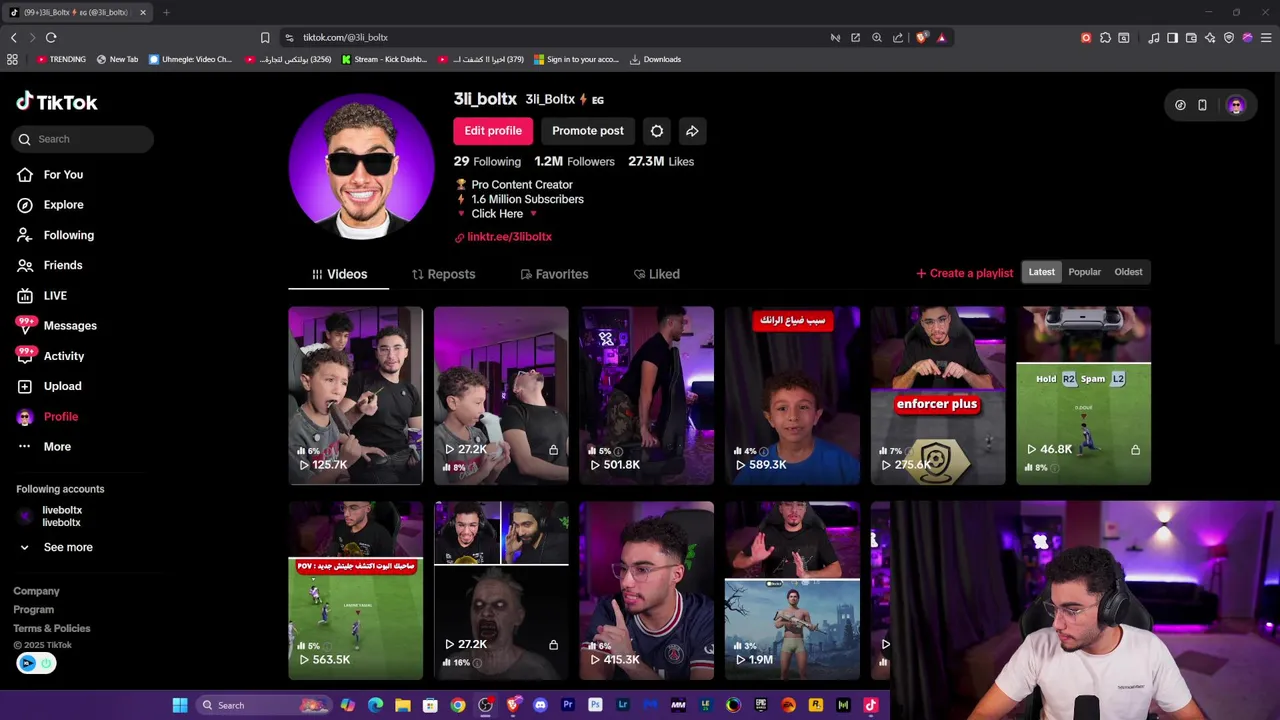Open Program footer link

click(34, 610)
